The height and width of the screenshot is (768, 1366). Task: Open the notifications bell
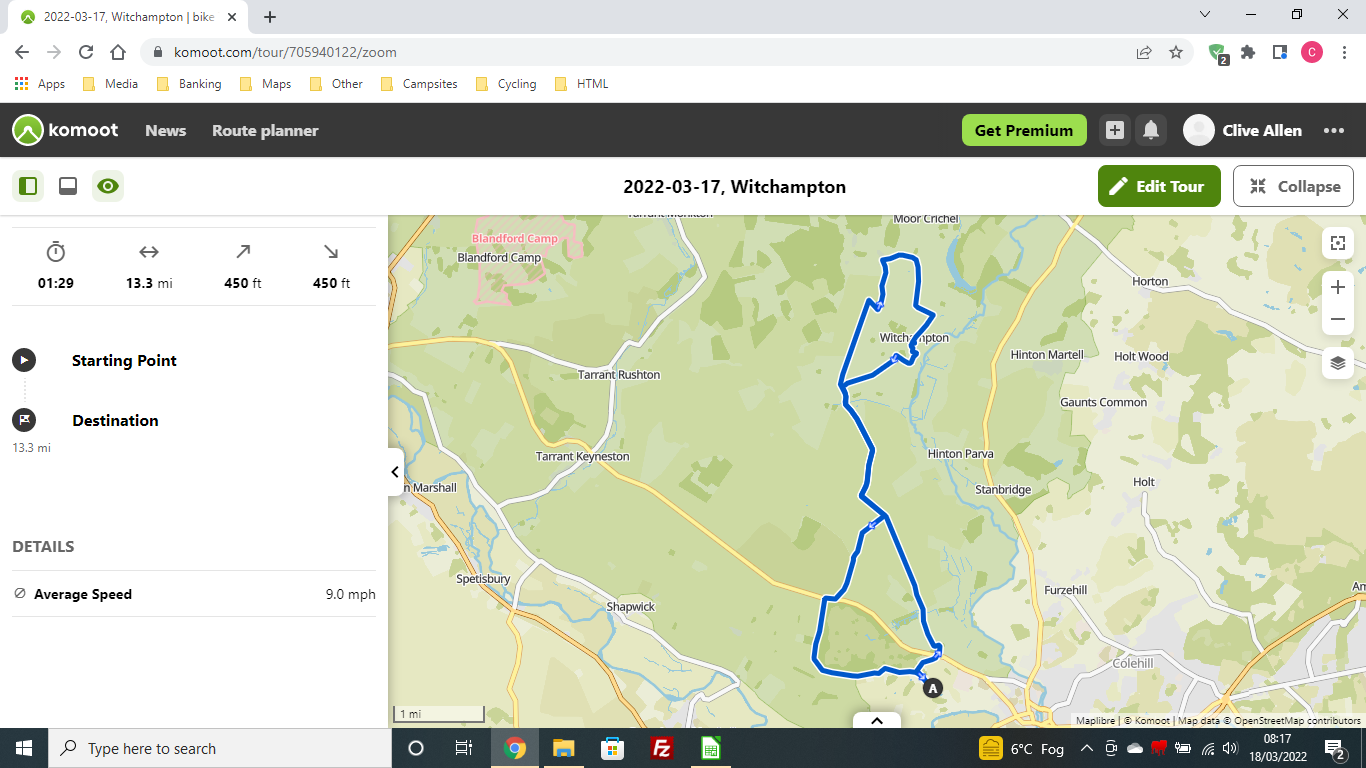pos(1151,130)
